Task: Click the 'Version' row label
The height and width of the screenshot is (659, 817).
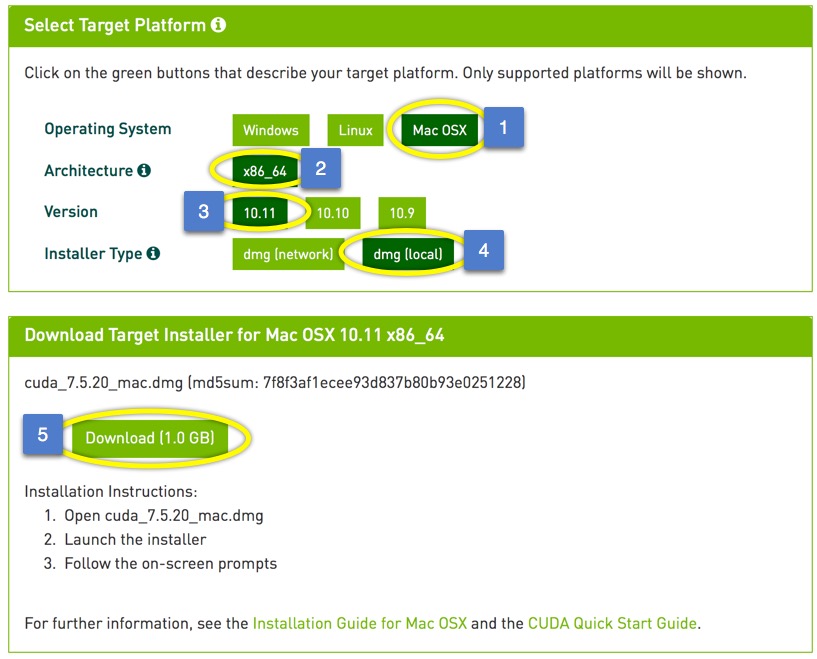Action: 71,212
